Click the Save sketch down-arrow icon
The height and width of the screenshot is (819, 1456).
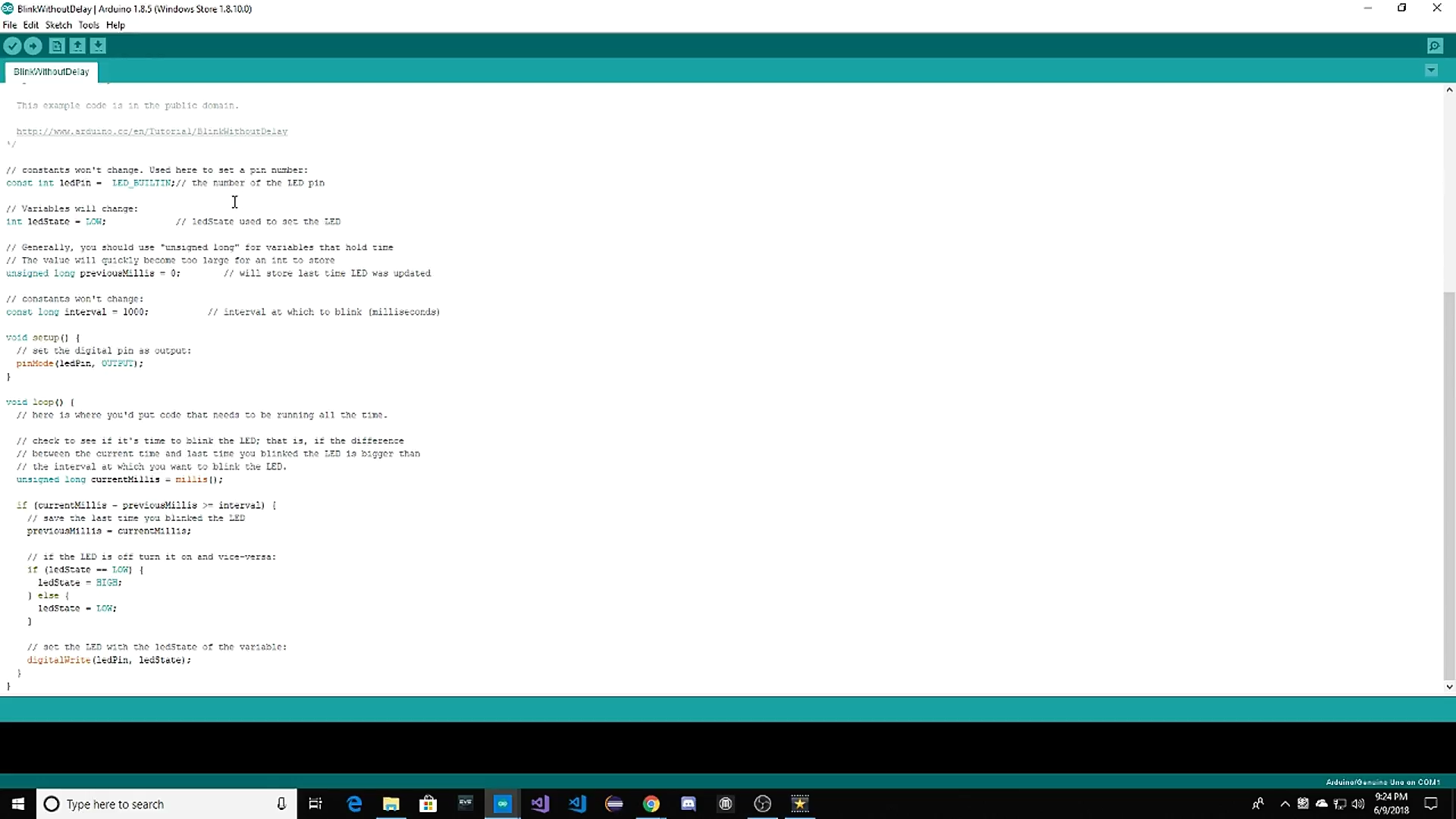98,46
